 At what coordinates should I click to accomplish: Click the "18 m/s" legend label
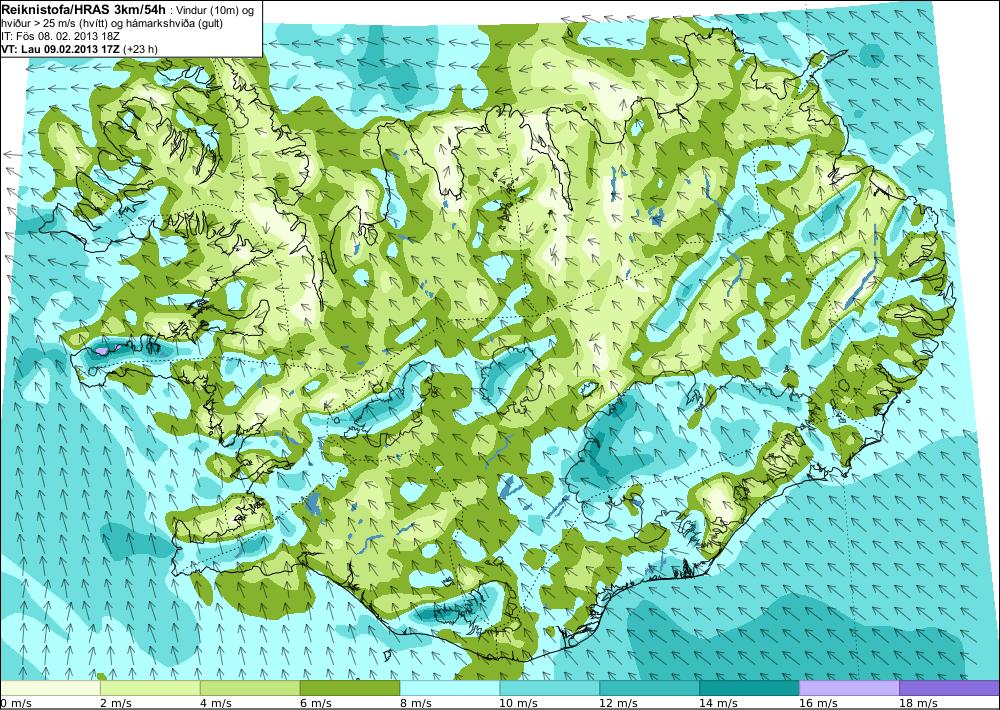[x=918, y=703]
